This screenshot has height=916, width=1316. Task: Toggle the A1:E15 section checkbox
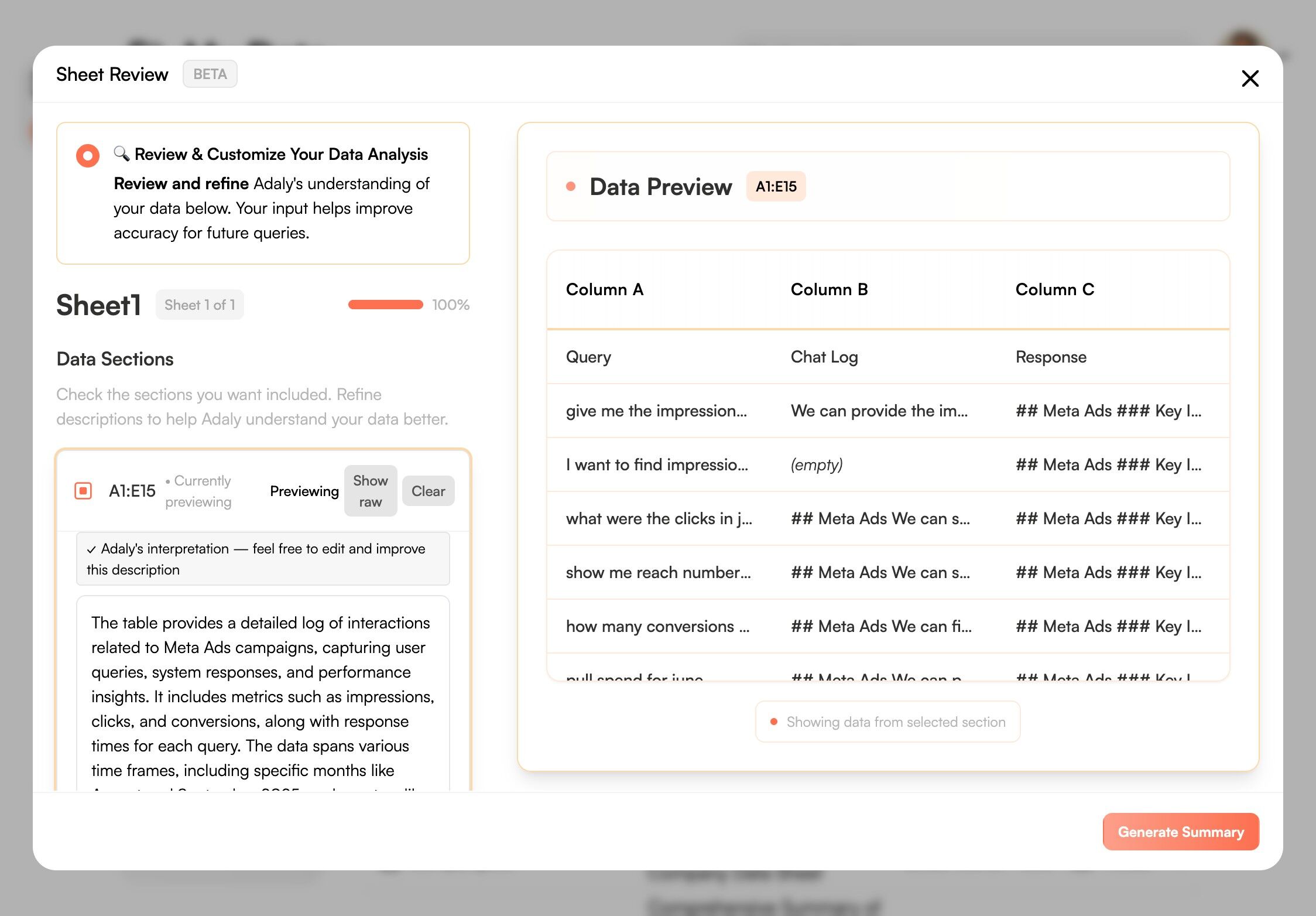point(83,491)
